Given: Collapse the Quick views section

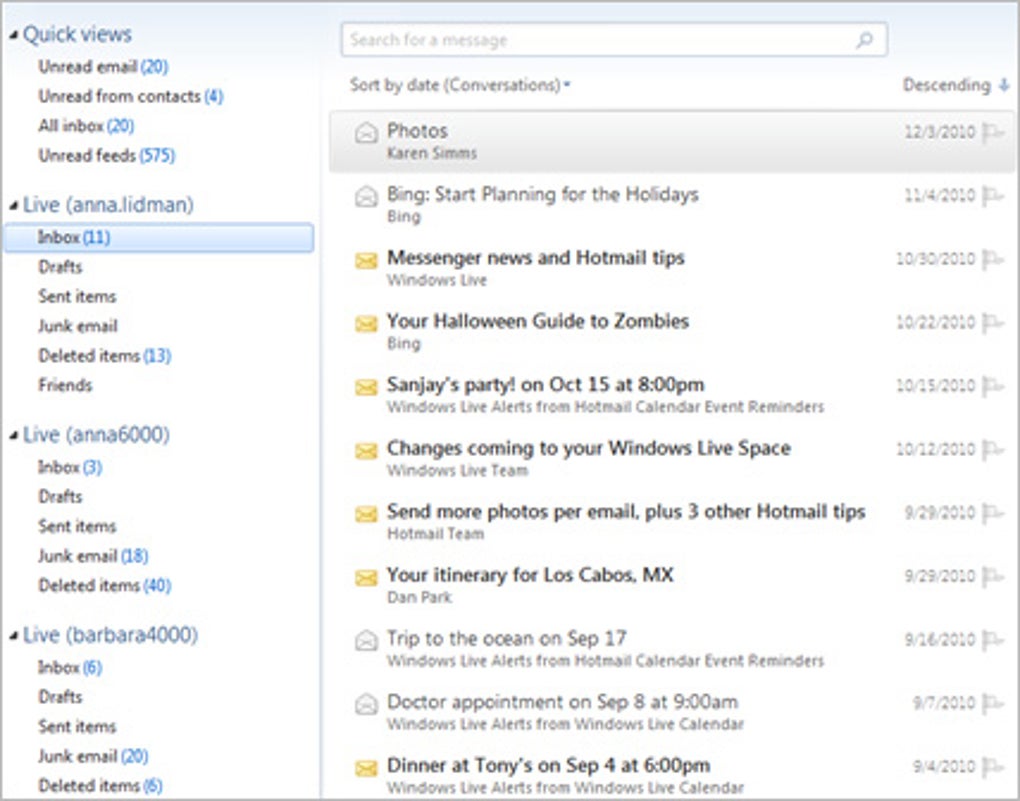Looking at the screenshot, I should coord(14,35).
